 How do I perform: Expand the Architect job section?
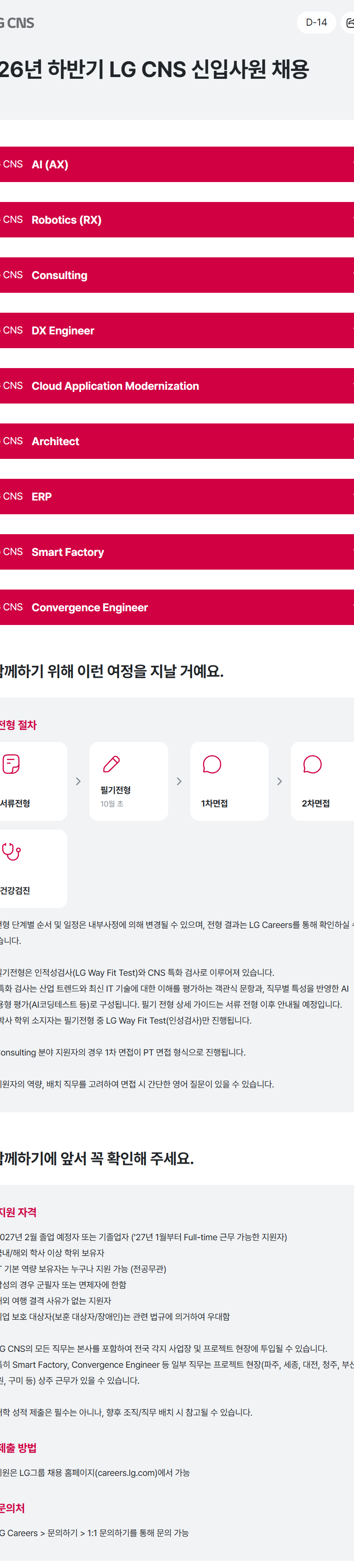pos(177,441)
